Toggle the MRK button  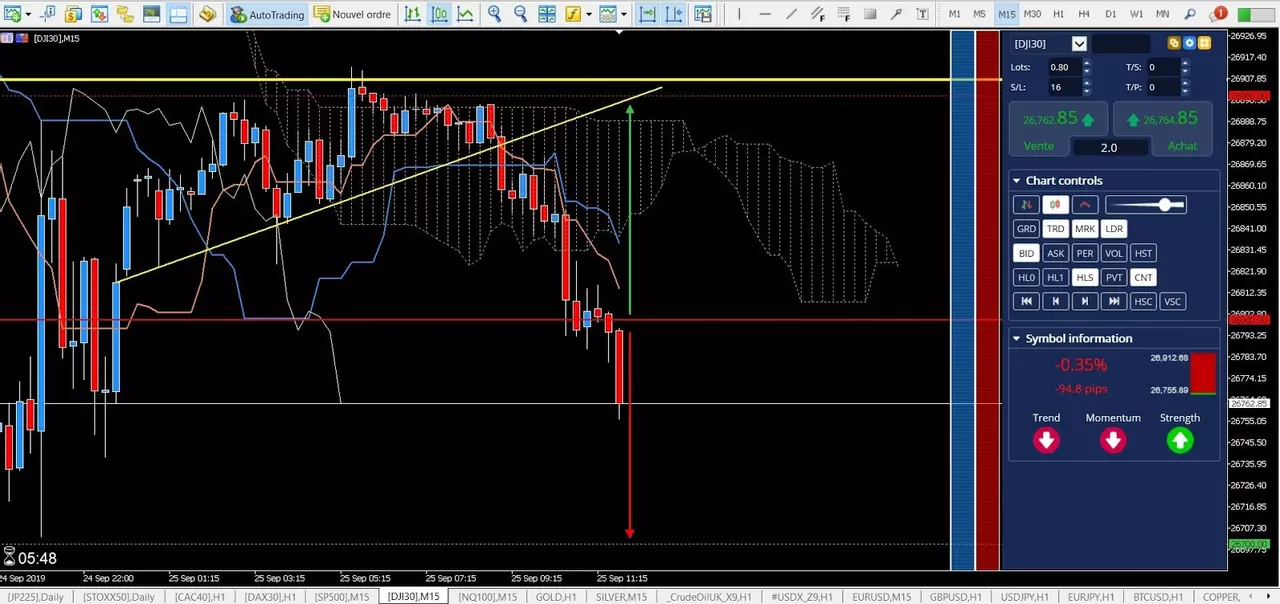[x=1085, y=229]
